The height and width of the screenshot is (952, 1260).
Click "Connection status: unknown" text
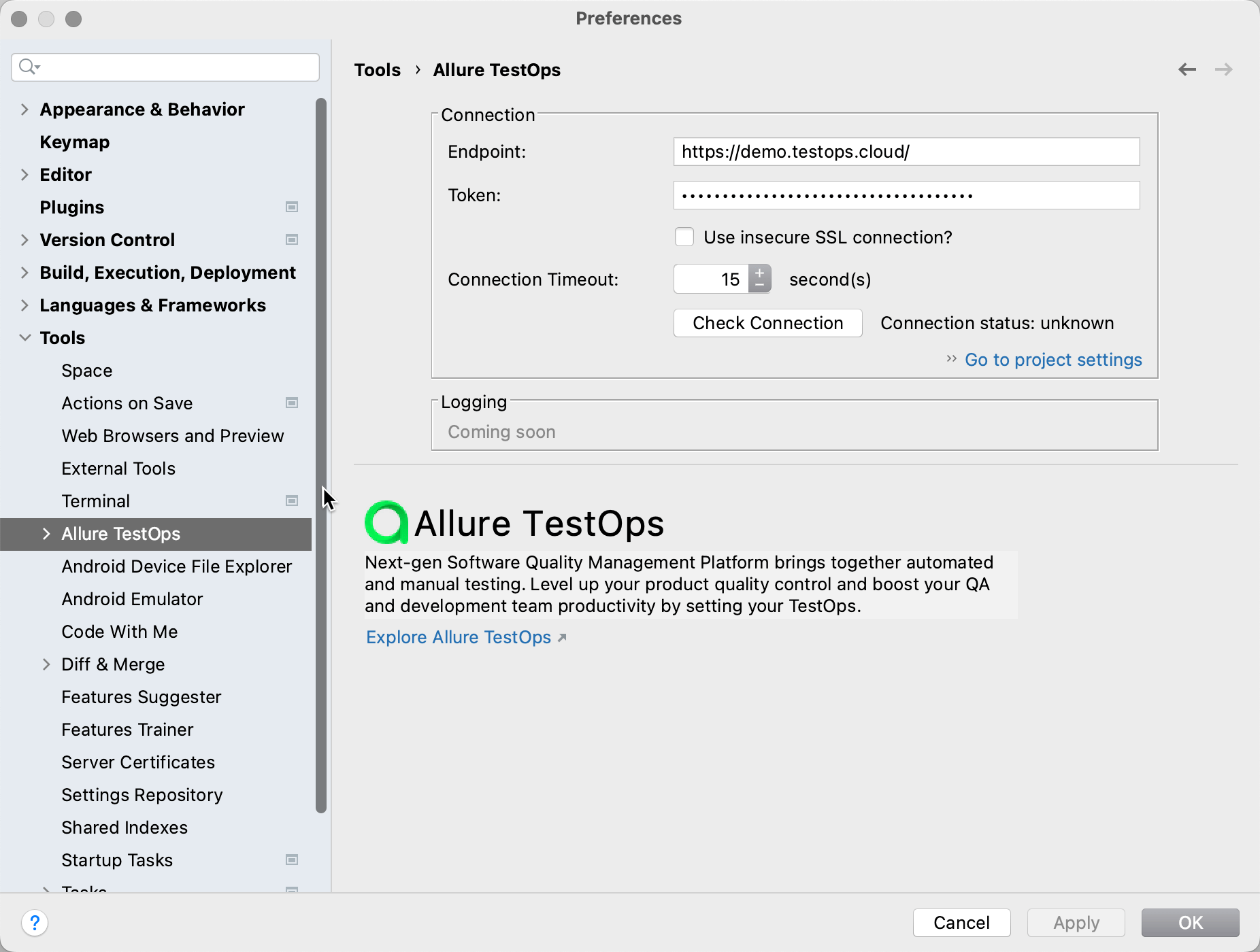point(997,323)
